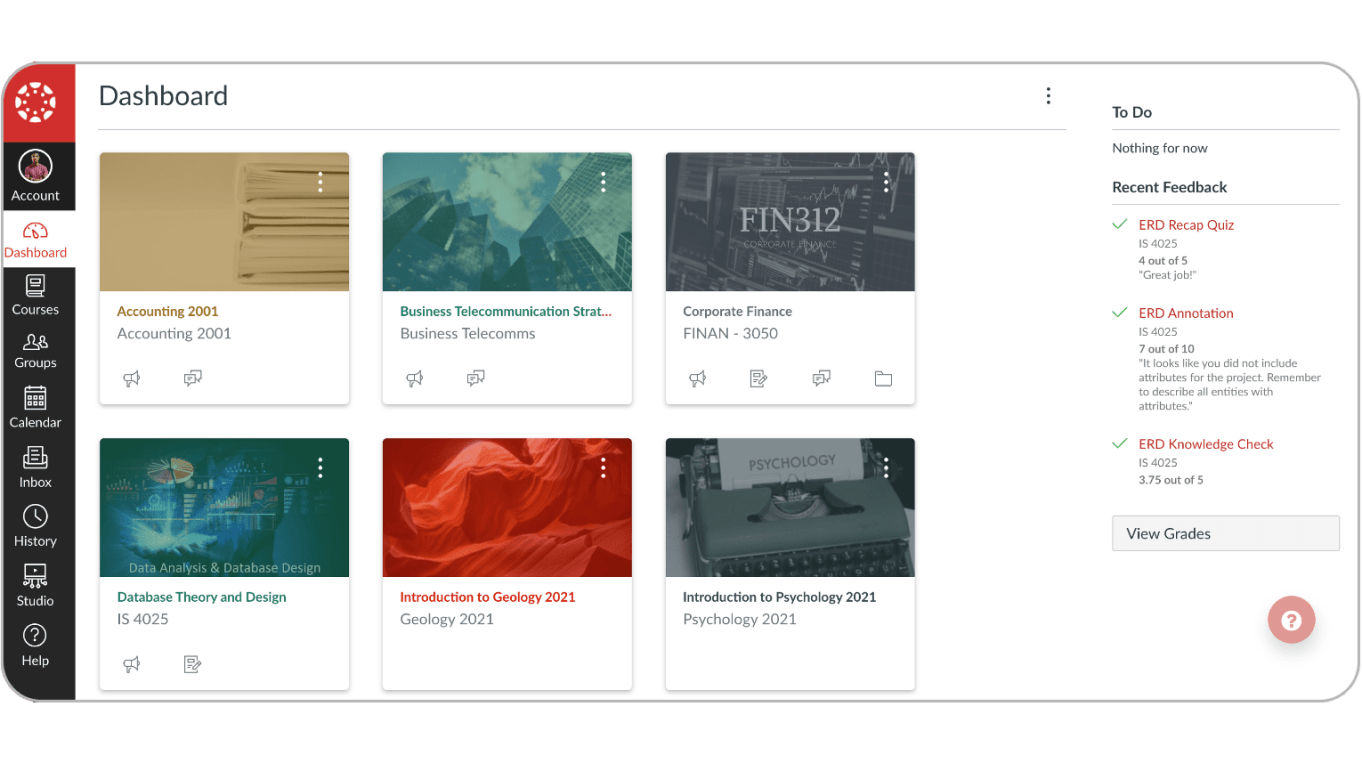This screenshot has height=764, width=1362.
Task: Open Courses in the global navigation
Action: tap(36, 295)
